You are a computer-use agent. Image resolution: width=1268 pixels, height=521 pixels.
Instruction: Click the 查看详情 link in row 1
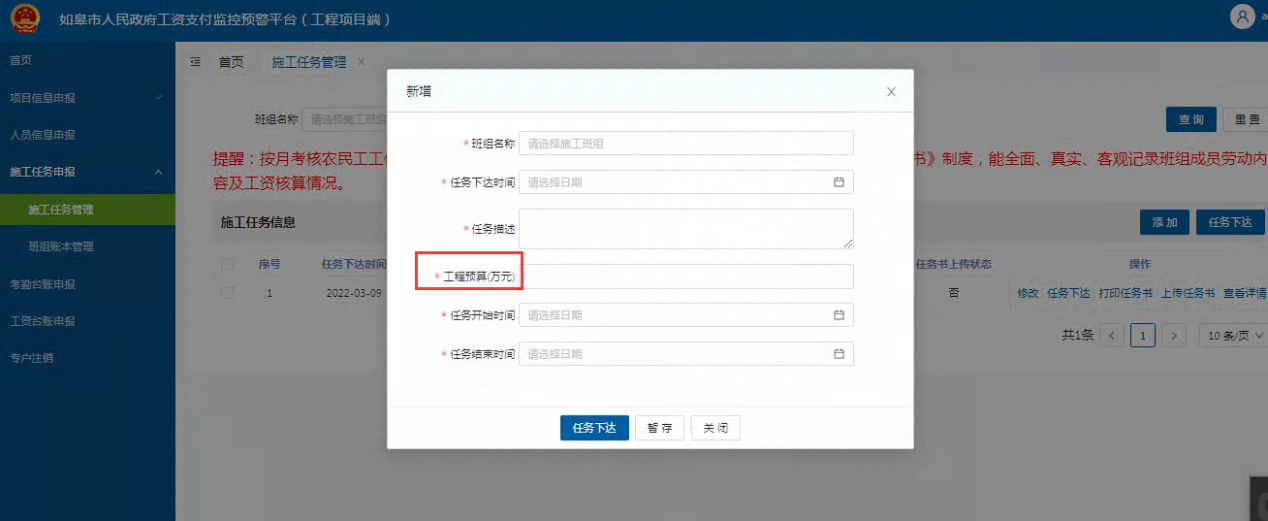[1245, 293]
